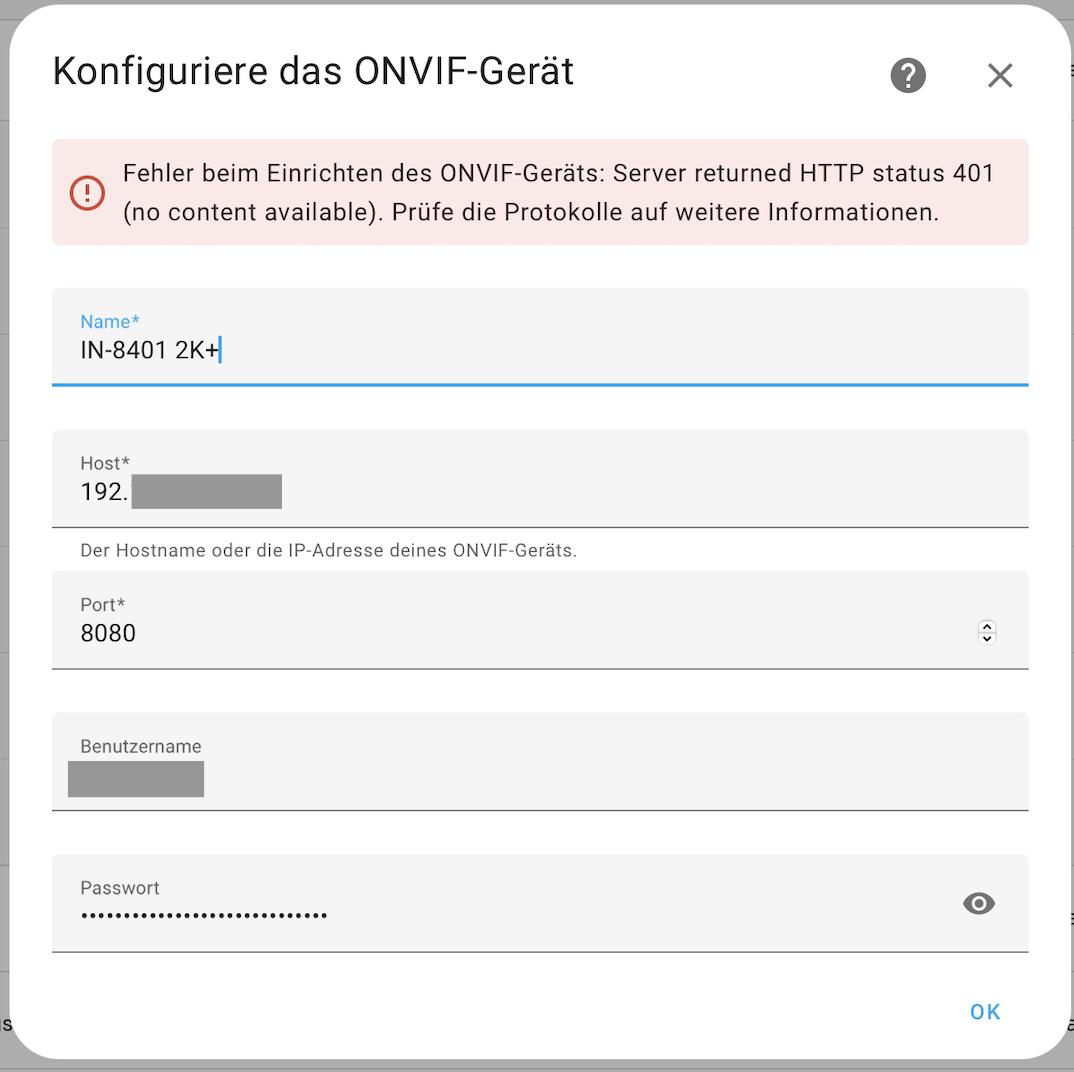Close the ONVIF configuration dialog
1074x1072 pixels.
point(1000,75)
